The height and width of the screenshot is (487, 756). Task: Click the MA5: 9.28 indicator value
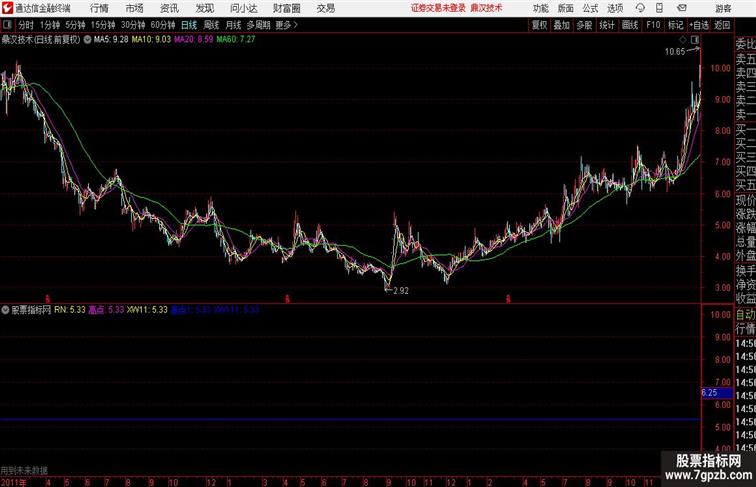tap(111, 40)
